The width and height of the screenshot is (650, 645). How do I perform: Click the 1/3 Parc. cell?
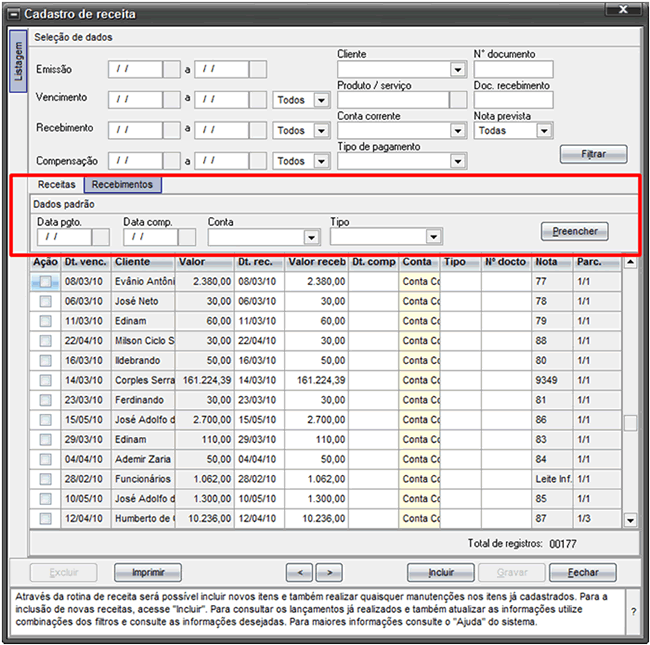(x=597, y=519)
